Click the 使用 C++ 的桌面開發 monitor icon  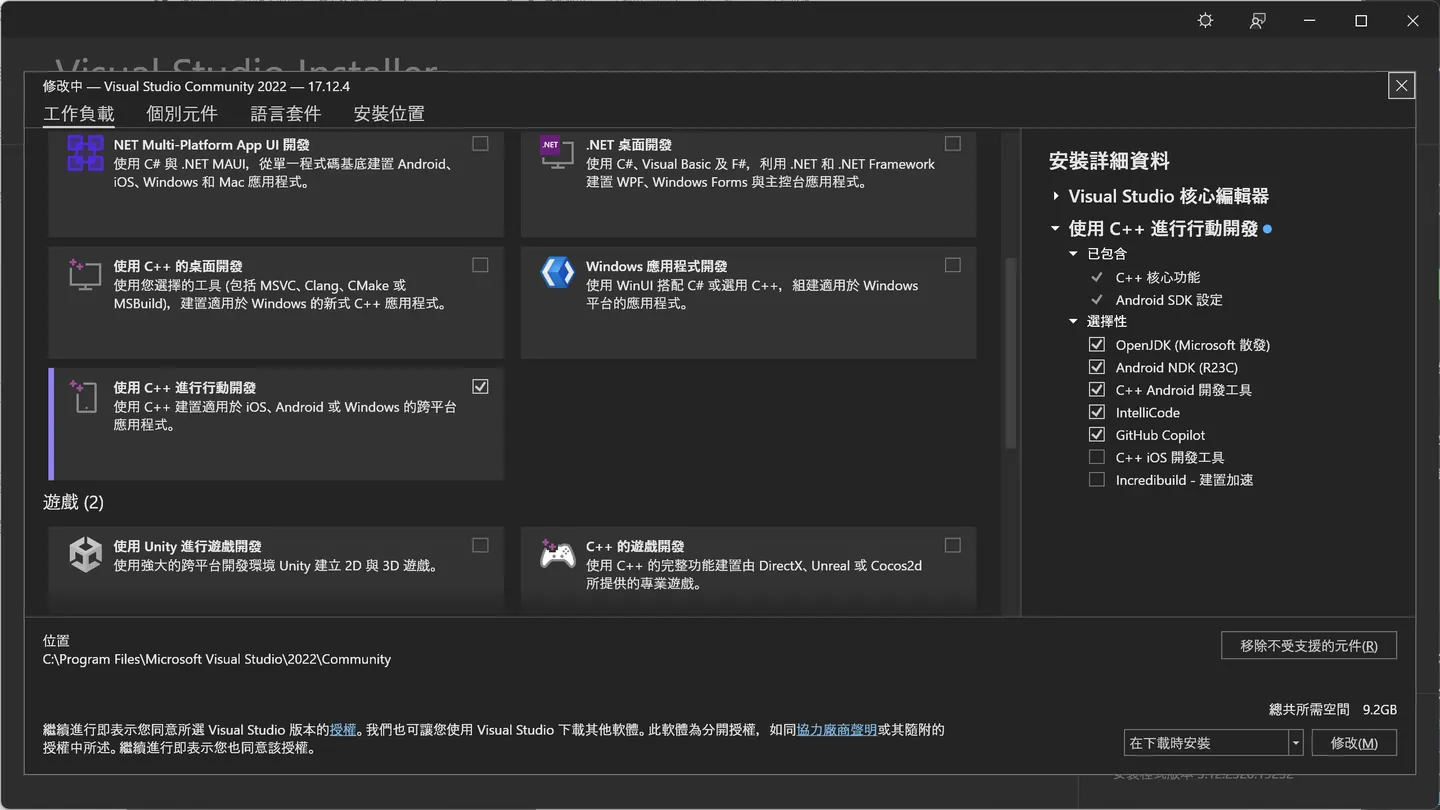[85, 274]
